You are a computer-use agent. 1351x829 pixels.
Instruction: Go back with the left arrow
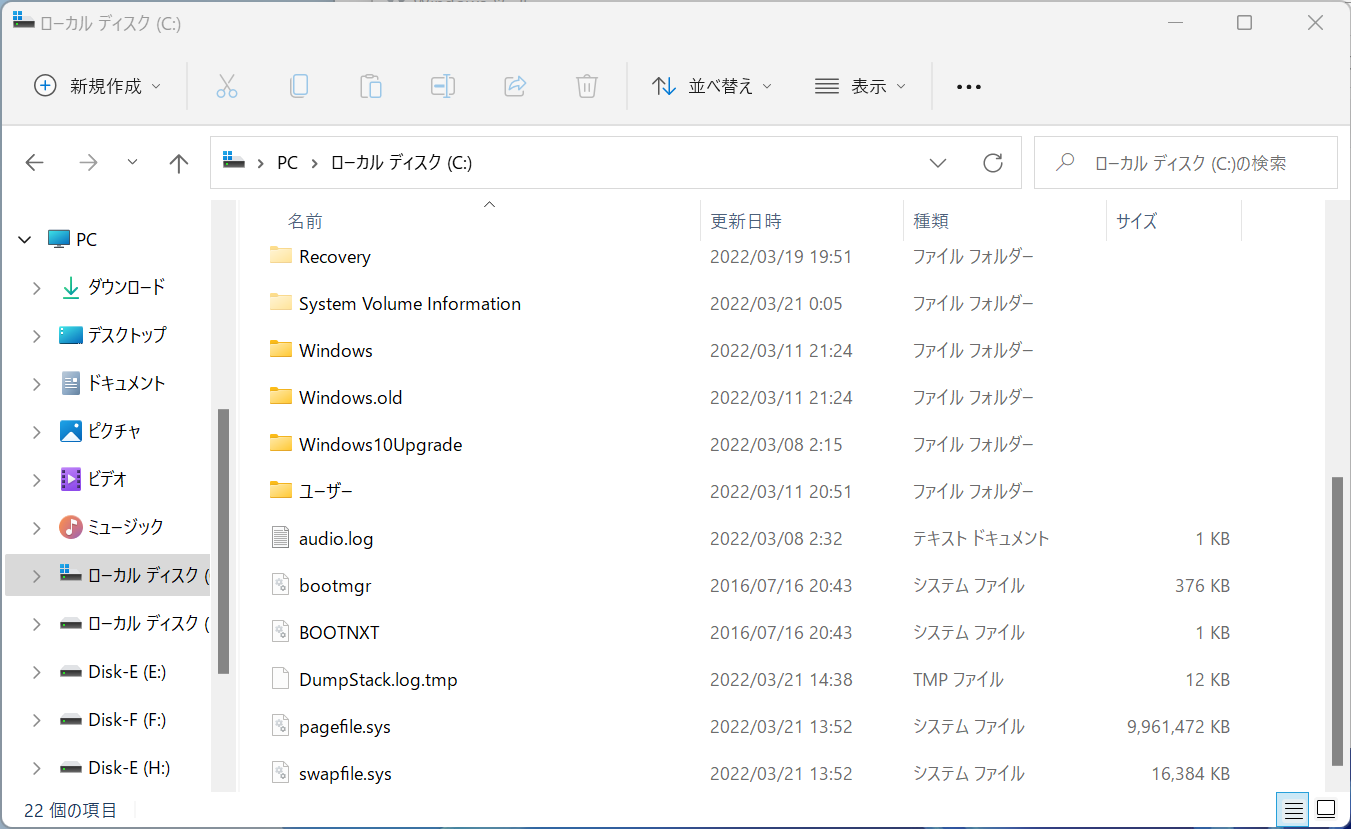[x=35, y=163]
